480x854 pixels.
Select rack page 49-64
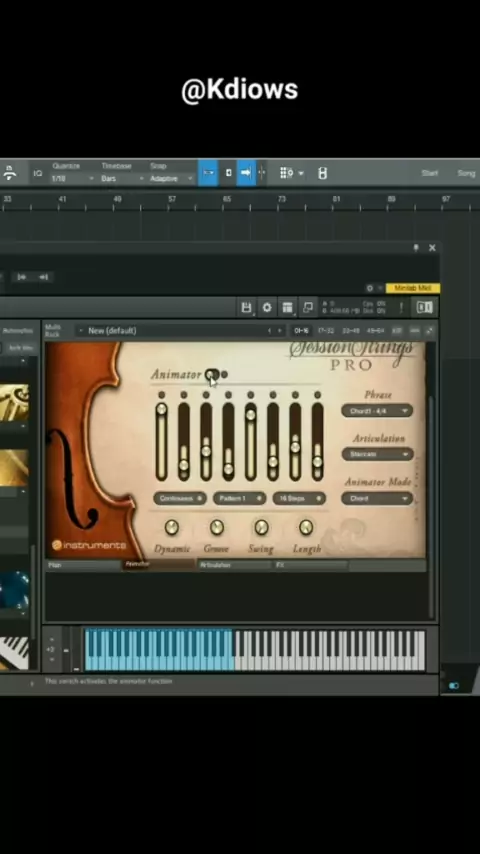click(375, 331)
